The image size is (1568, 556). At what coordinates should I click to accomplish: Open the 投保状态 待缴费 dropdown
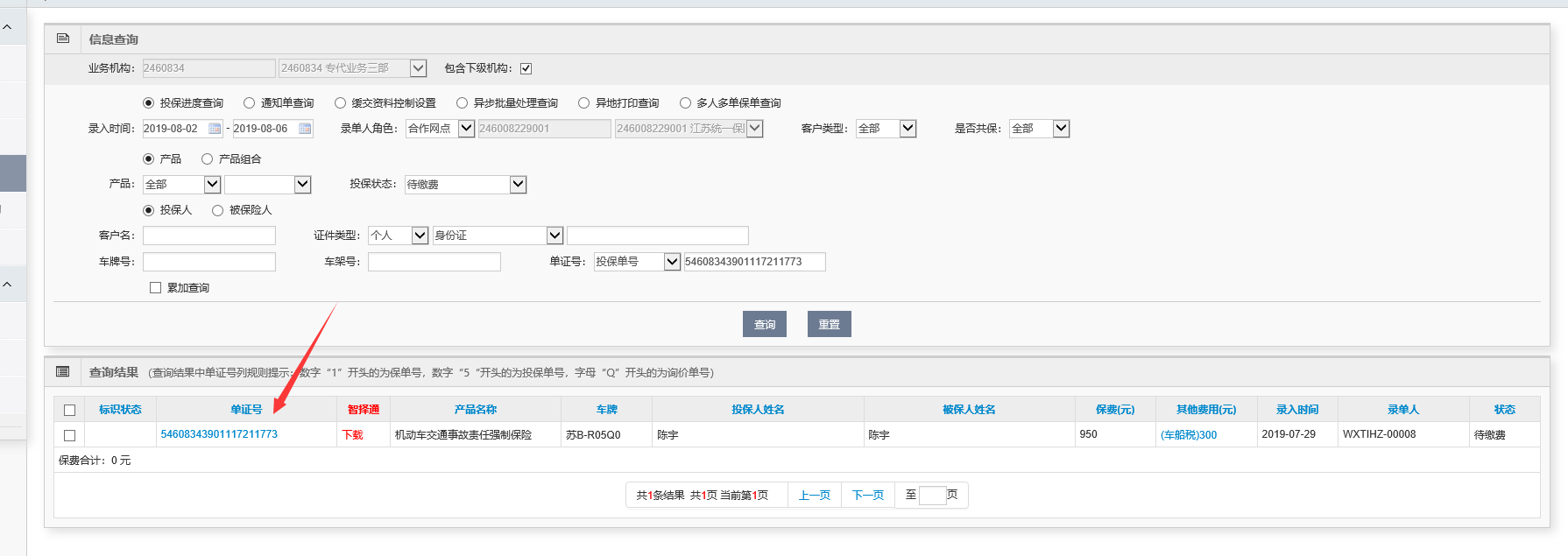tap(466, 185)
